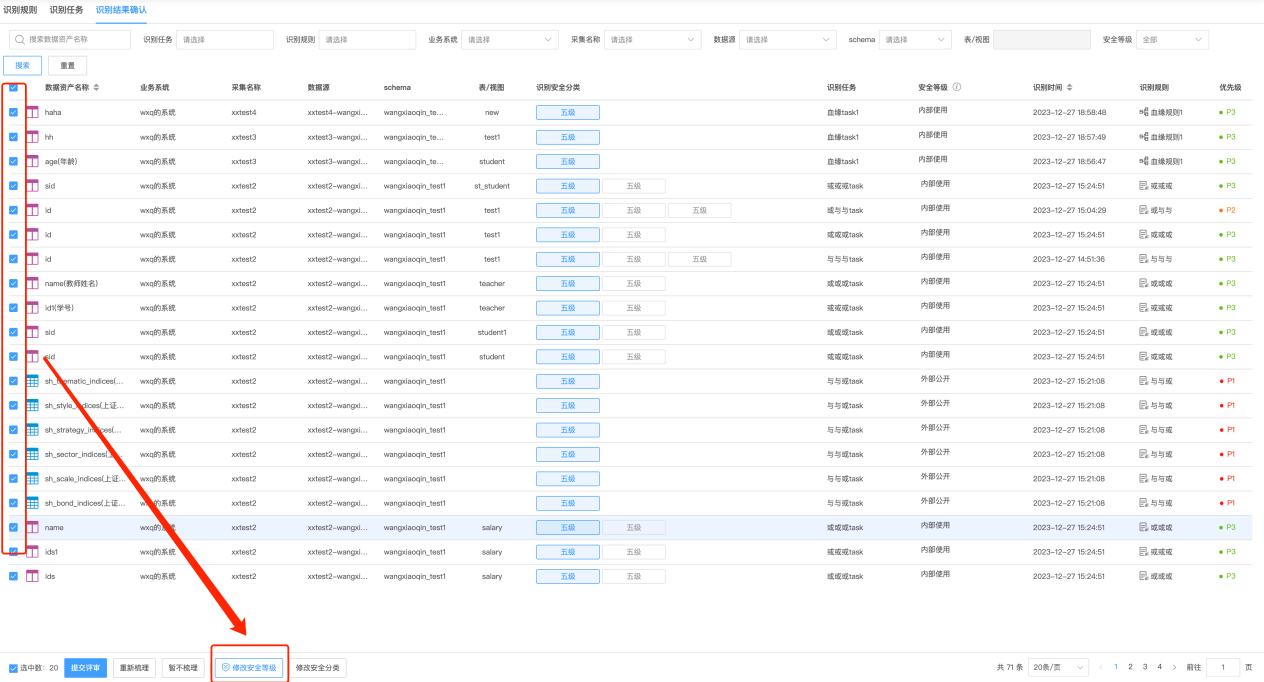Viewport: 1264px width, 682px height.
Task: Click the P2 priority in 或与与task row
Action: point(1227,210)
